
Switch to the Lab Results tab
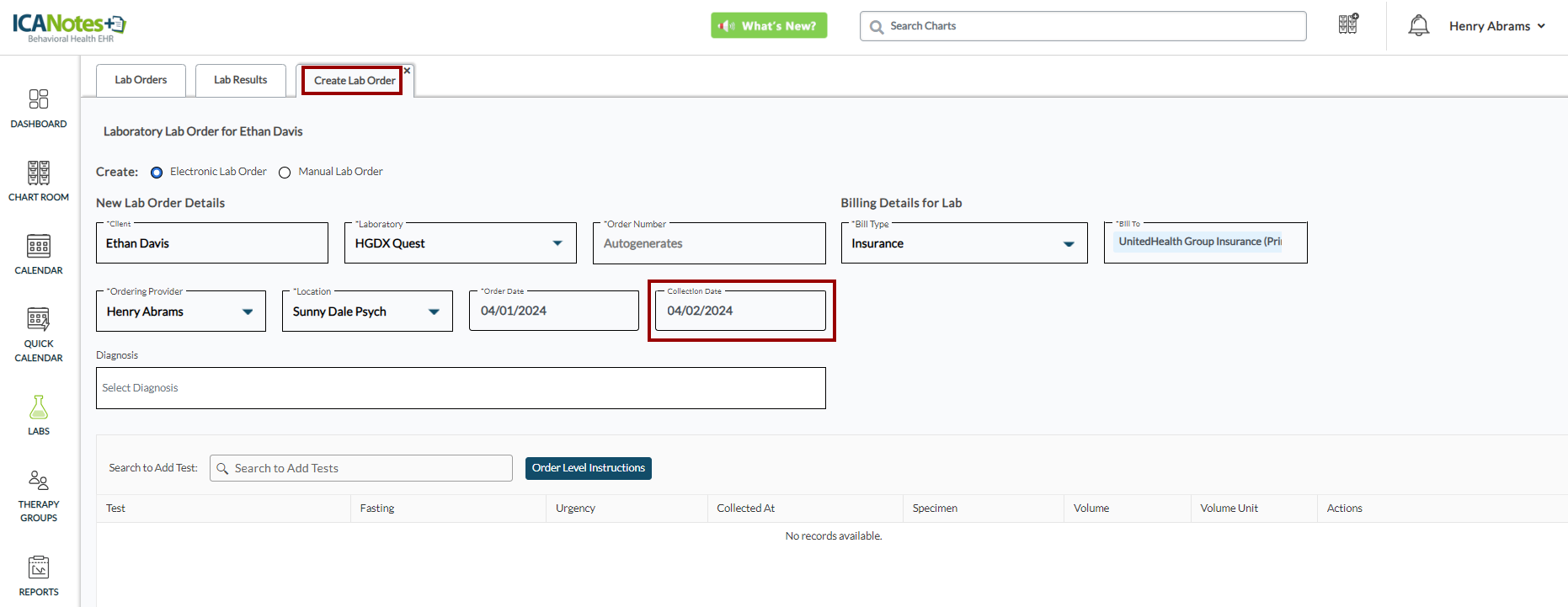coord(240,80)
